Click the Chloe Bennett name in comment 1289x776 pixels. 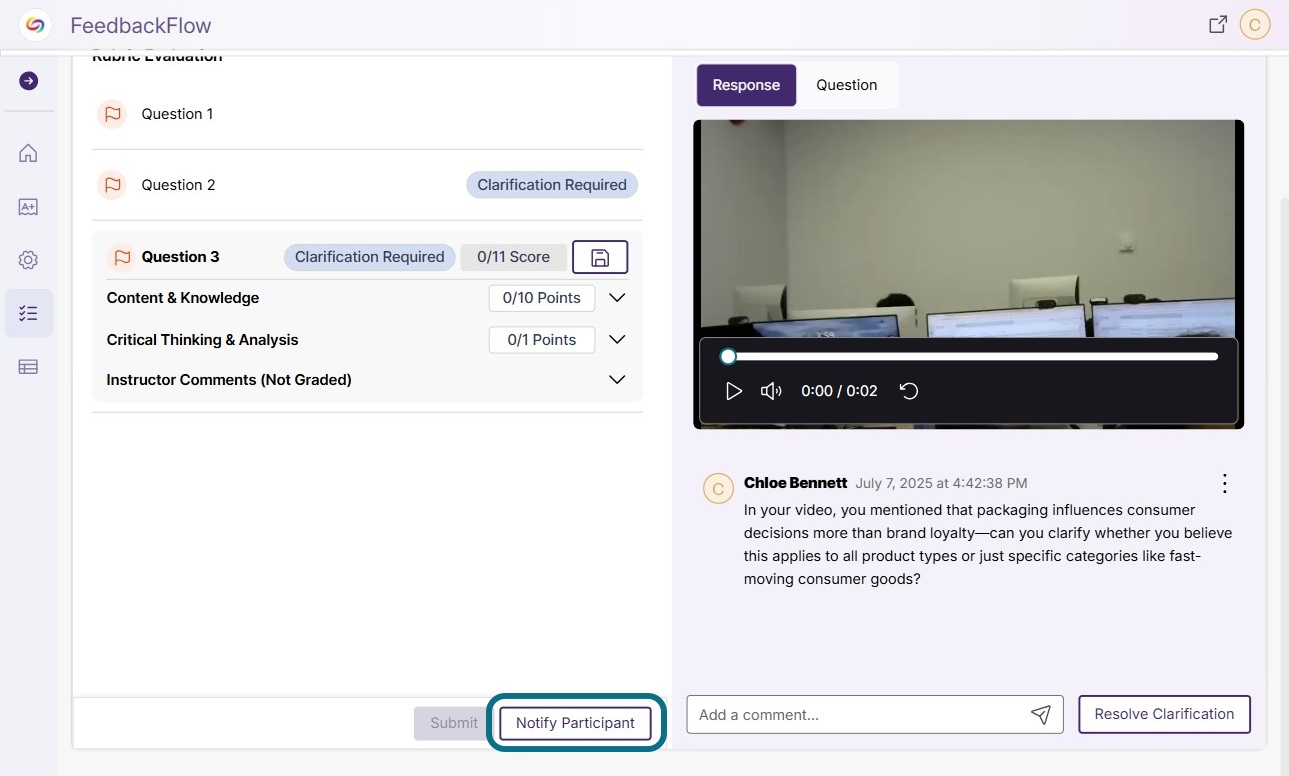pos(795,483)
